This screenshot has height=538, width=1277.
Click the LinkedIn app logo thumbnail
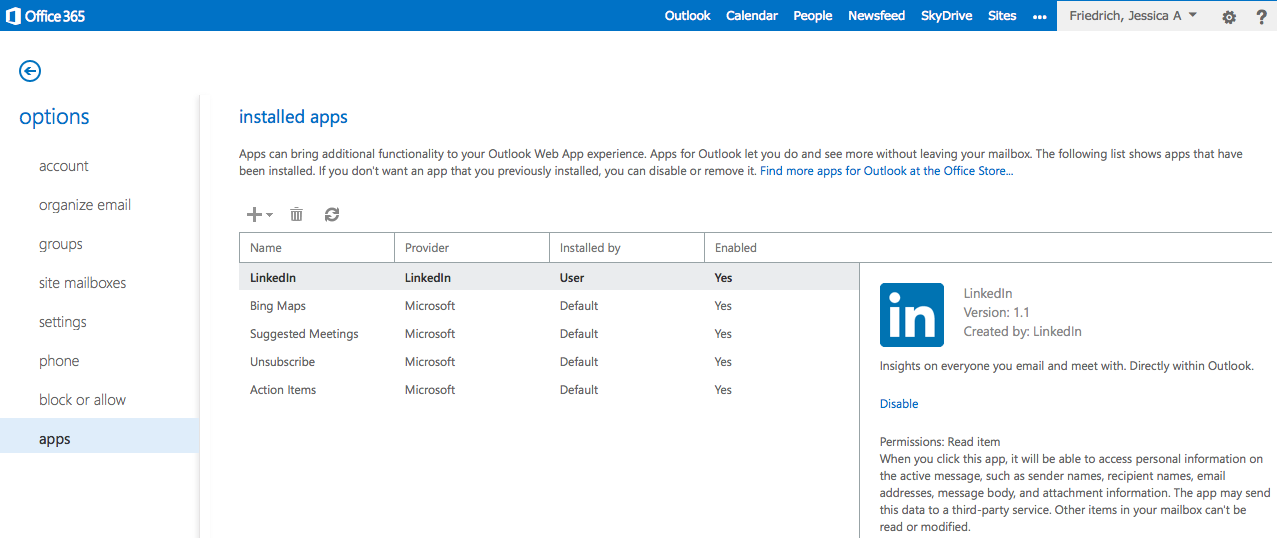tap(911, 315)
